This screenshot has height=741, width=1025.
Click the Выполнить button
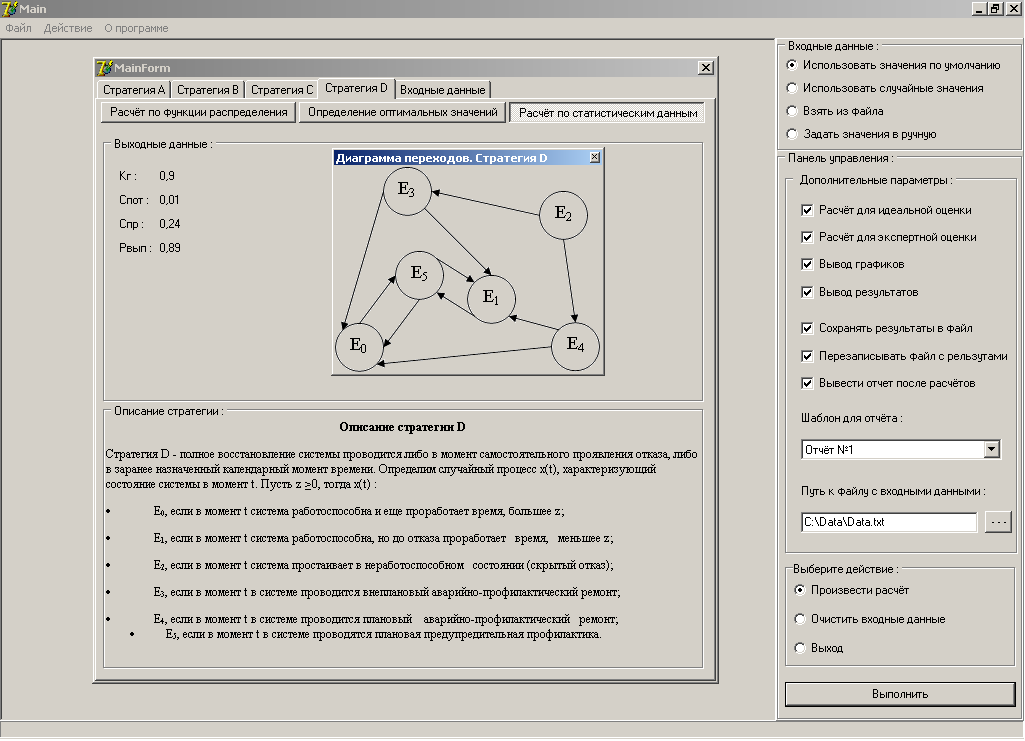(900, 694)
